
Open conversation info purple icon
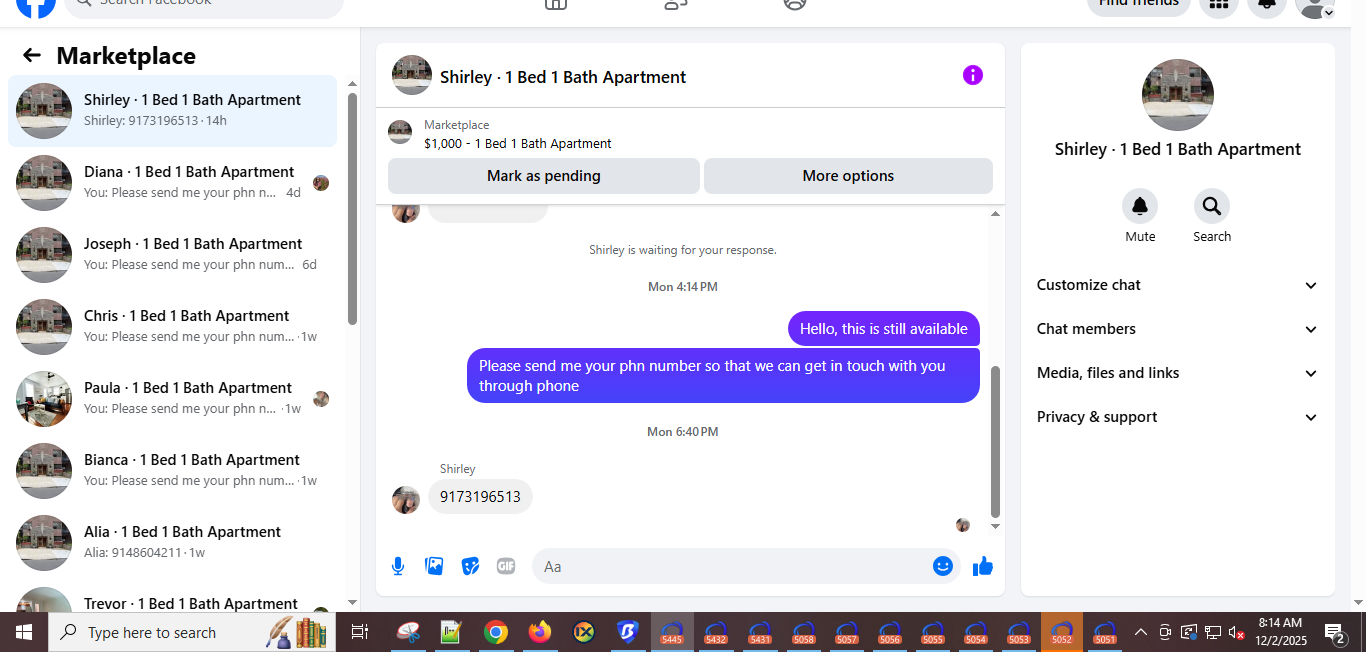click(x=973, y=75)
